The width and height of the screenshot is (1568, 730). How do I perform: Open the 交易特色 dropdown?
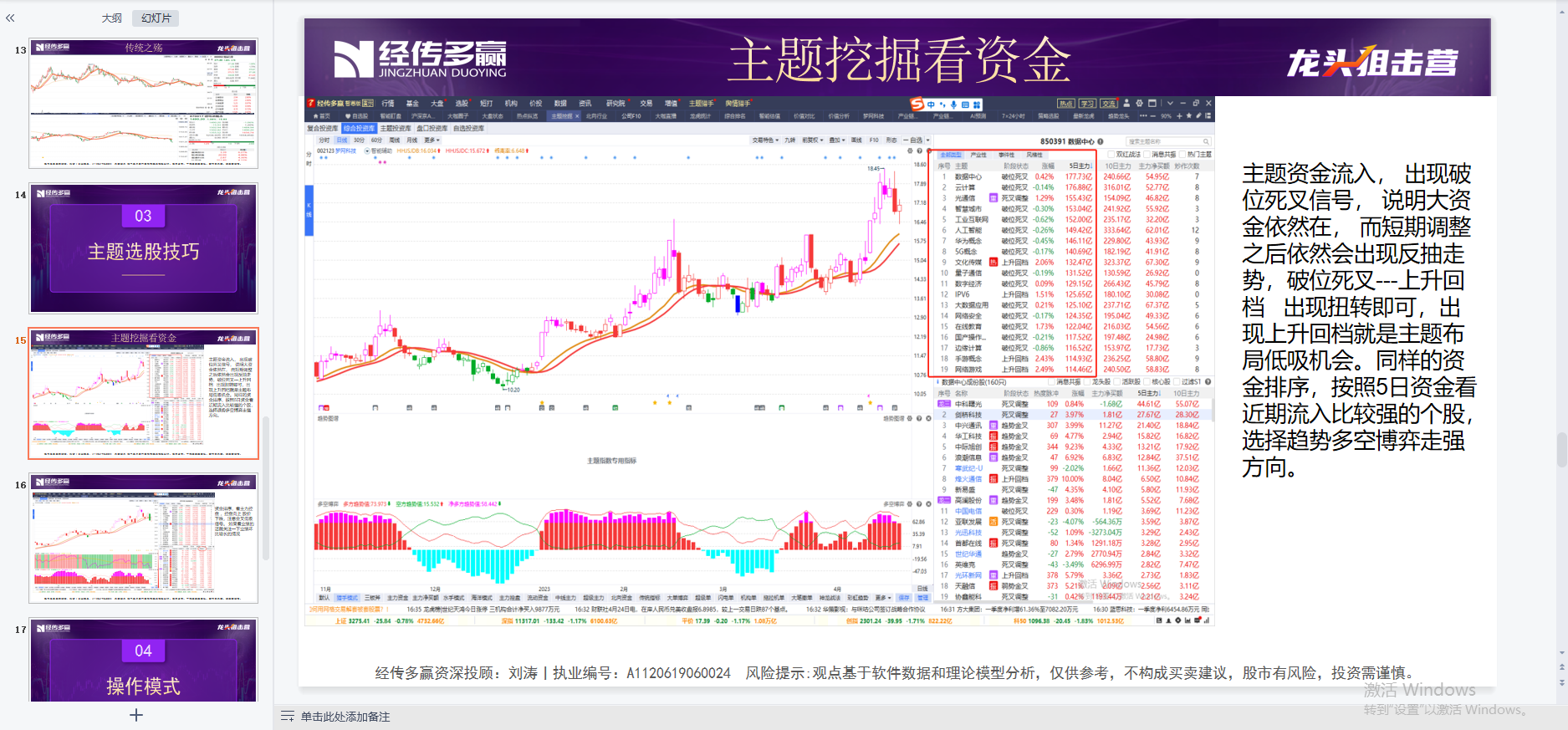[765, 140]
